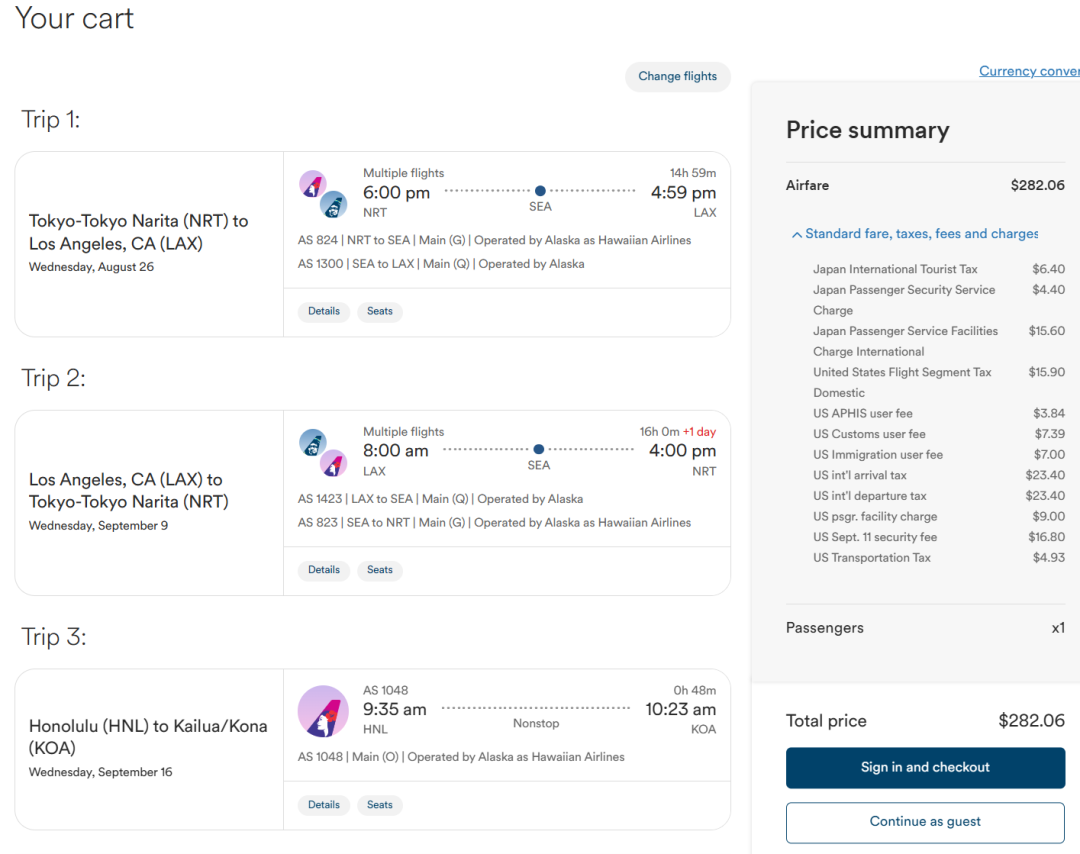
Task: Click Sign in and checkout
Action: (x=925, y=768)
